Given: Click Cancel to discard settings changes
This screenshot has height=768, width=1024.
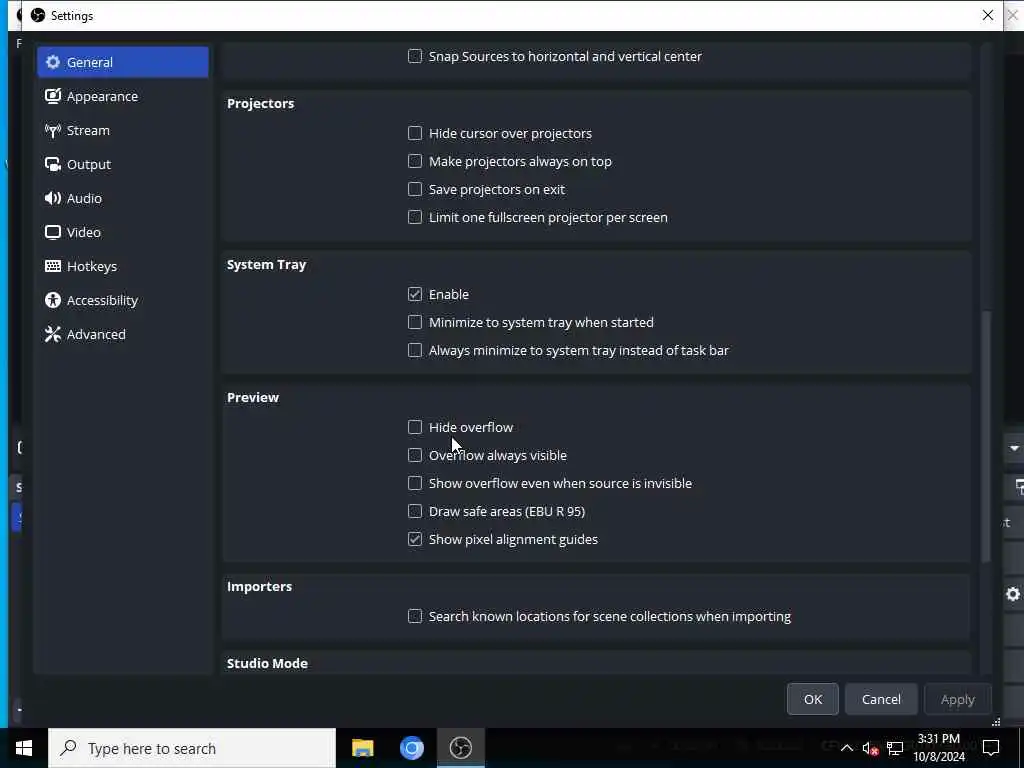Looking at the screenshot, I should pyautogui.click(x=881, y=699).
